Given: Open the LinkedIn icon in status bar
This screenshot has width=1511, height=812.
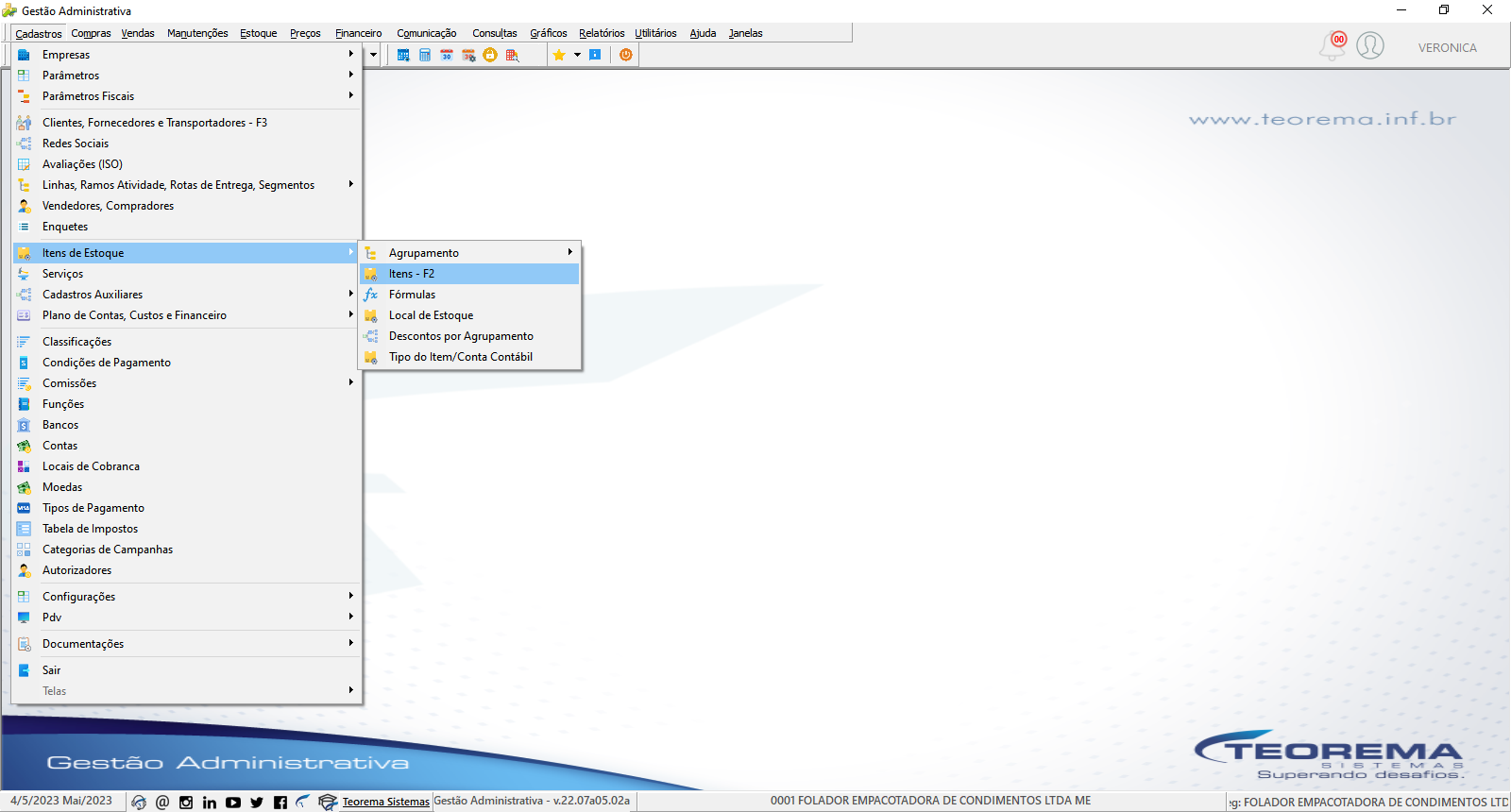Looking at the screenshot, I should point(210,802).
